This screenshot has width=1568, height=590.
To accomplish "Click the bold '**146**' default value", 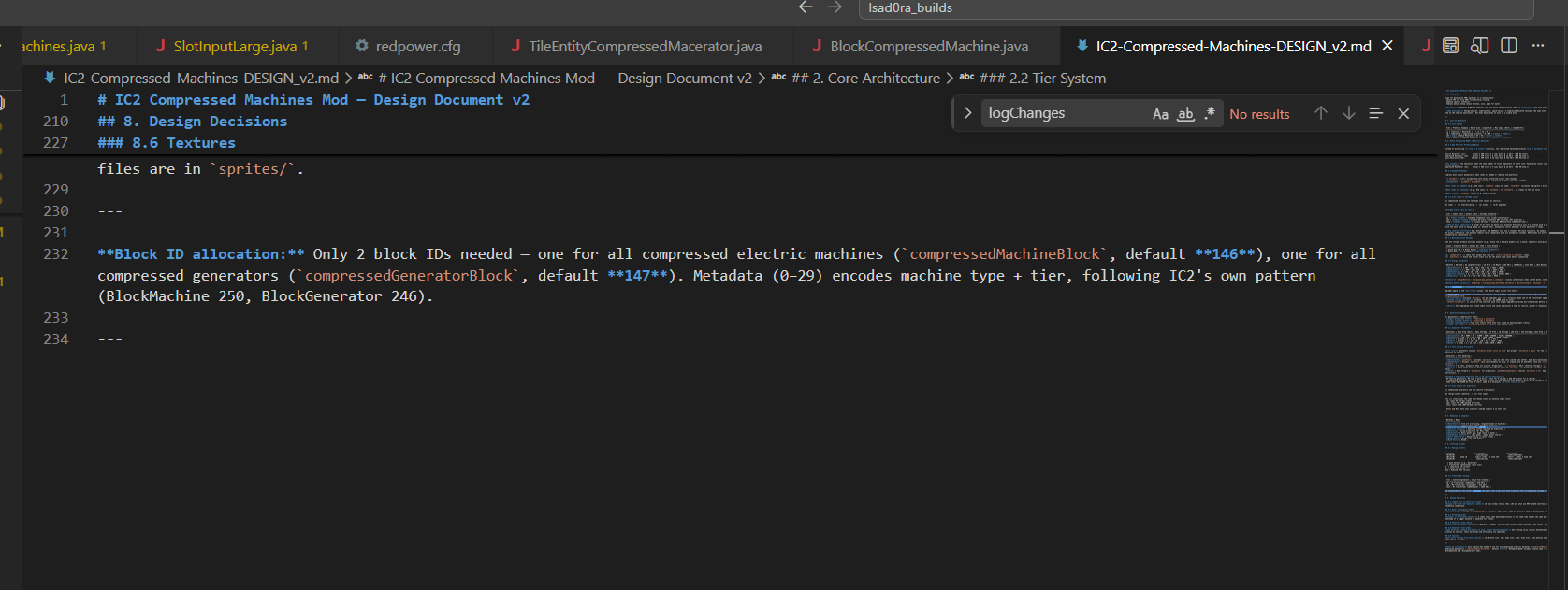I will point(1225,254).
